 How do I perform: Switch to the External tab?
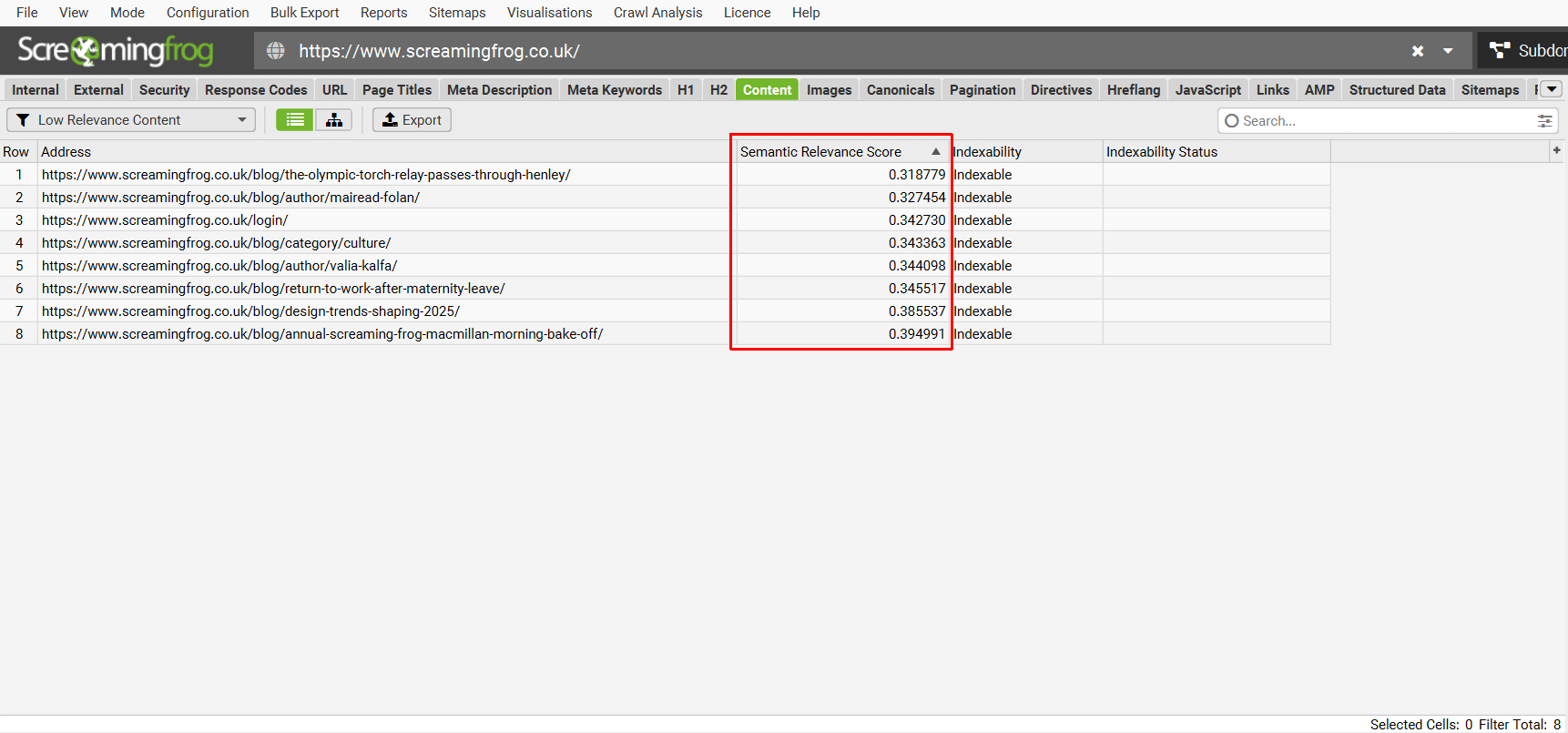click(98, 89)
